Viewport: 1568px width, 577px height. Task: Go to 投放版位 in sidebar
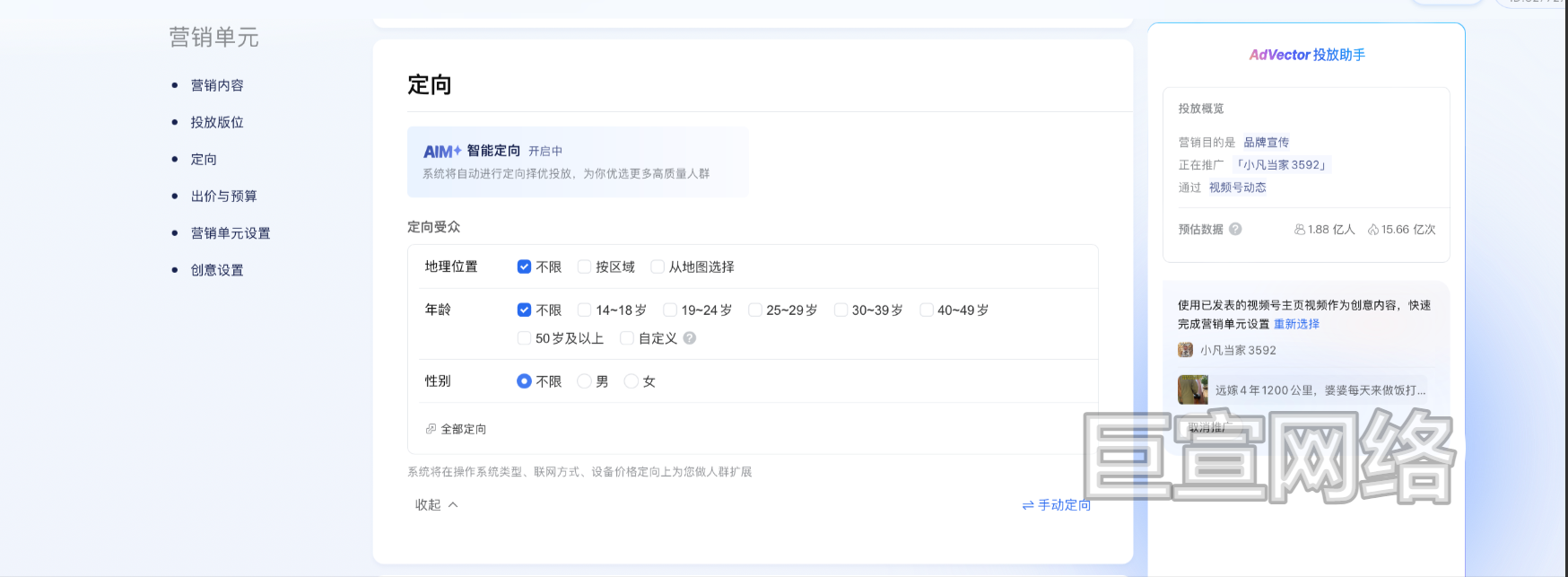[x=217, y=122]
